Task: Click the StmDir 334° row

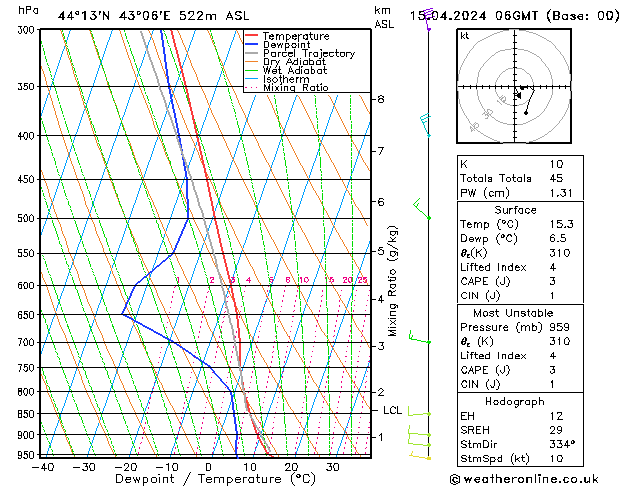Action: [520, 444]
